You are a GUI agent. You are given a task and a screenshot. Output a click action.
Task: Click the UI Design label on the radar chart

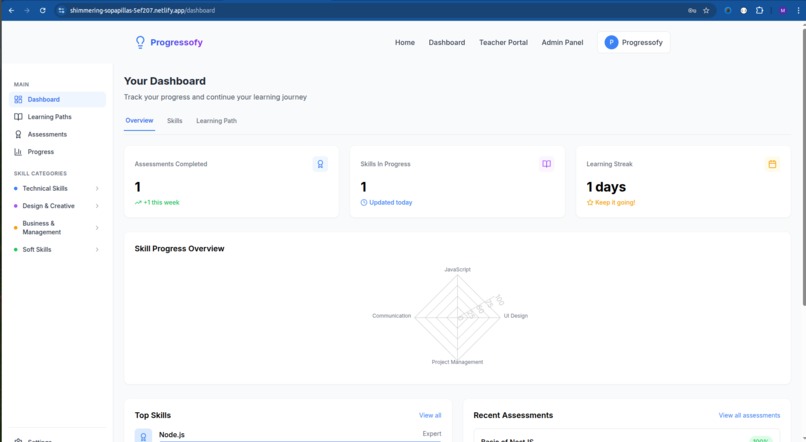[x=516, y=316]
